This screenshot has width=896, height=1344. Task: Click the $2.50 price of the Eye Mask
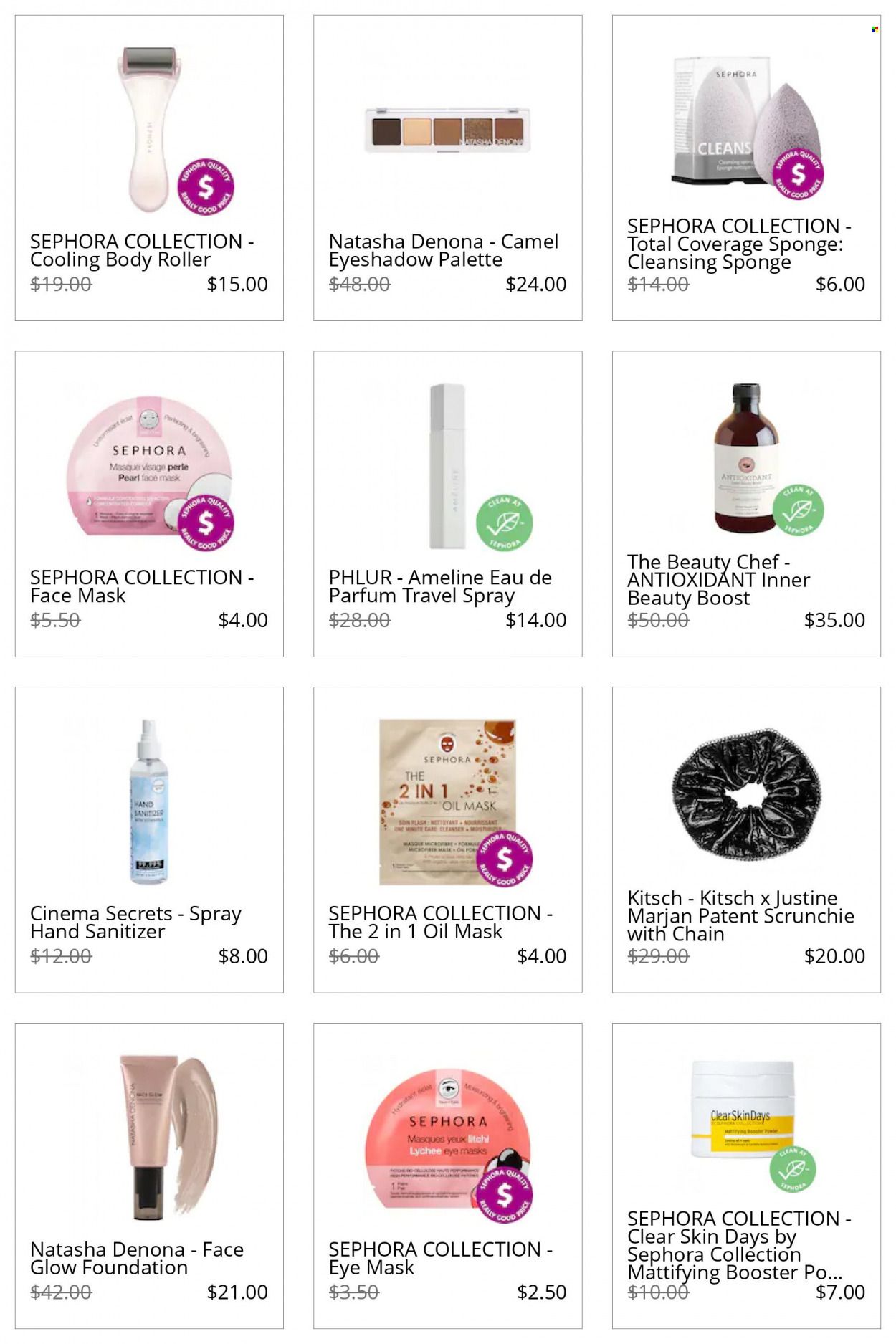pos(542,1292)
